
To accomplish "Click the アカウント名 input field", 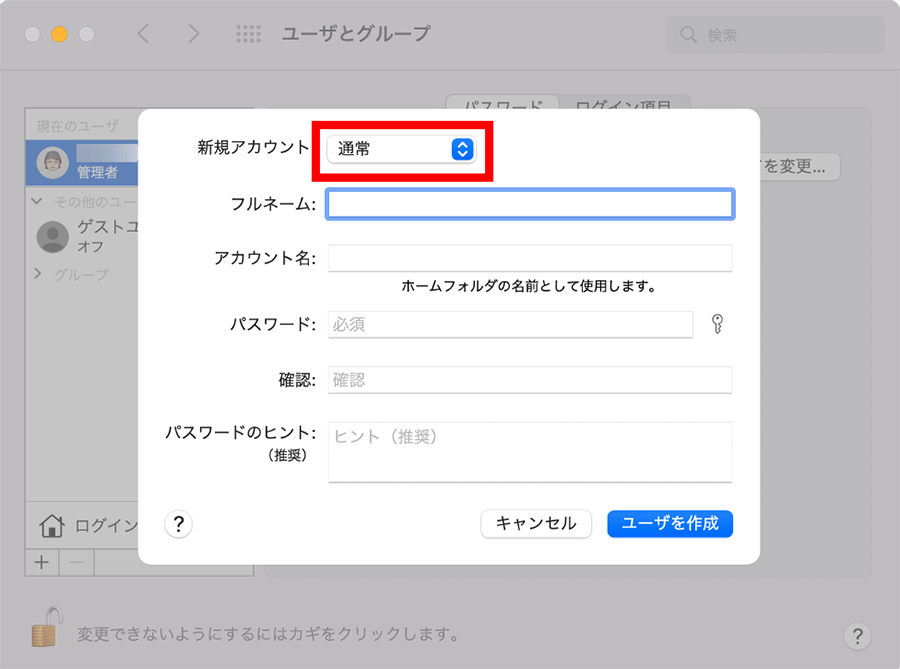I will click(x=530, y=258).
